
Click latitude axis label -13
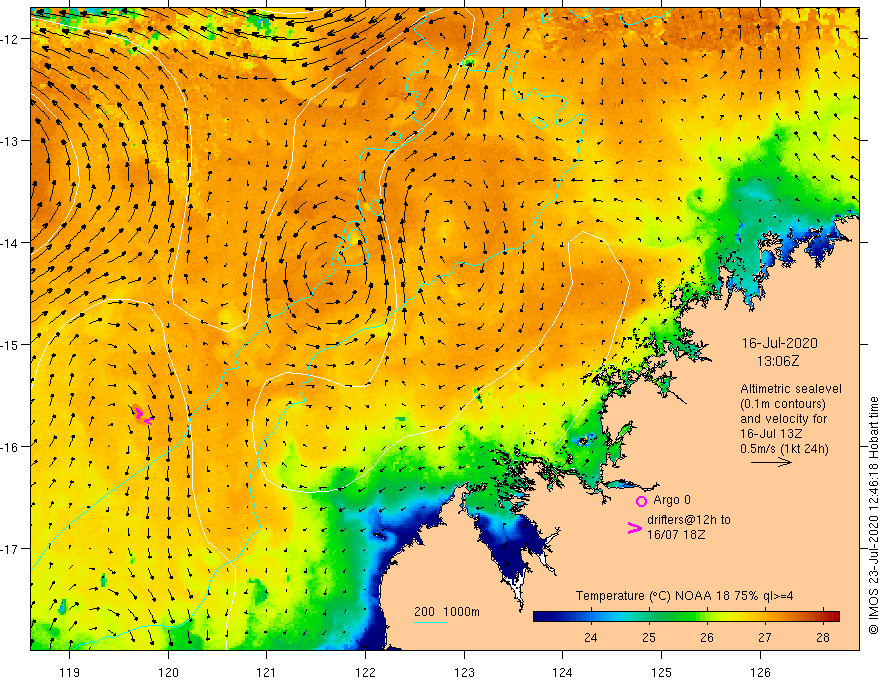[x=10, y=141]
